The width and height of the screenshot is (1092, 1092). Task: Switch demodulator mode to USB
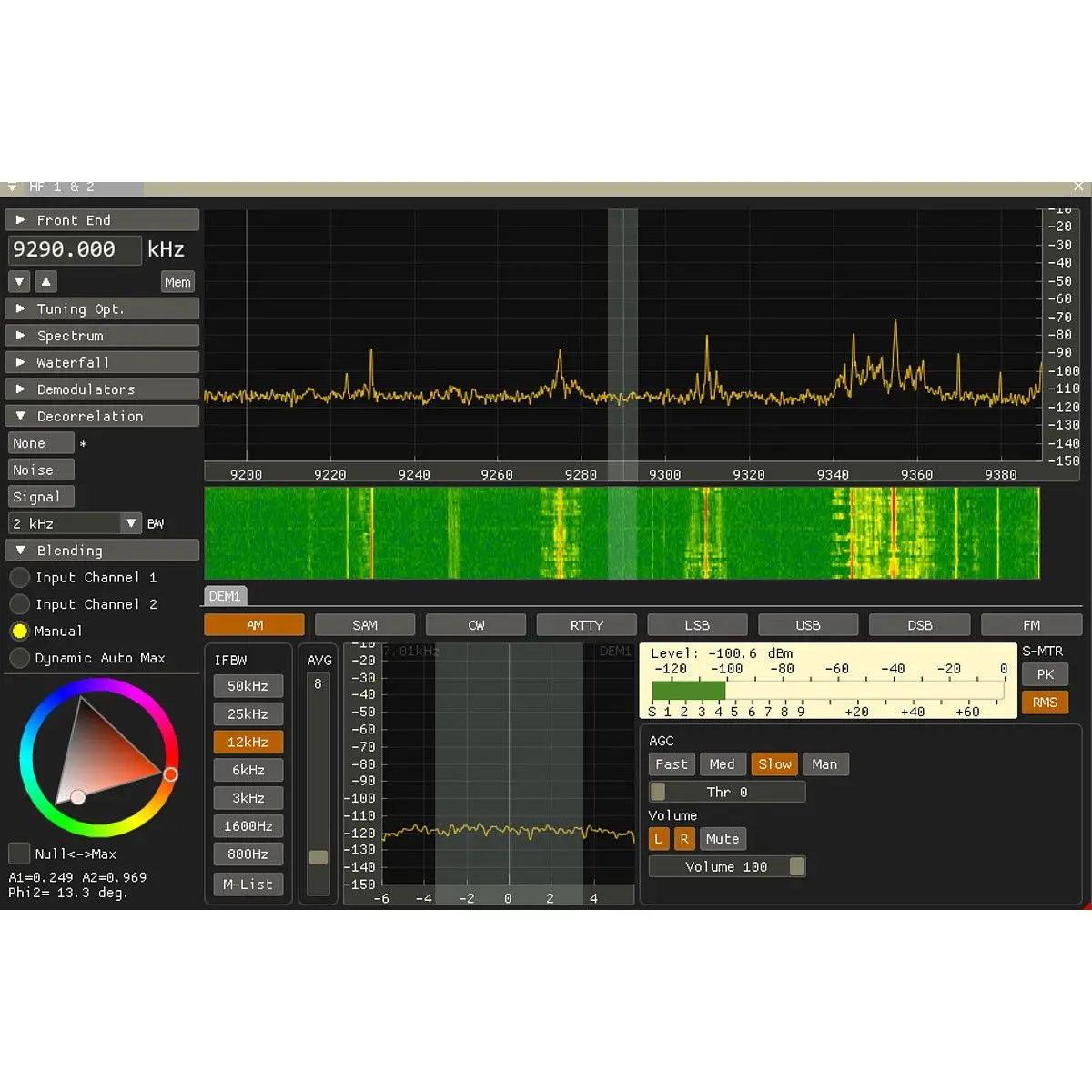(x=807, y=625)
